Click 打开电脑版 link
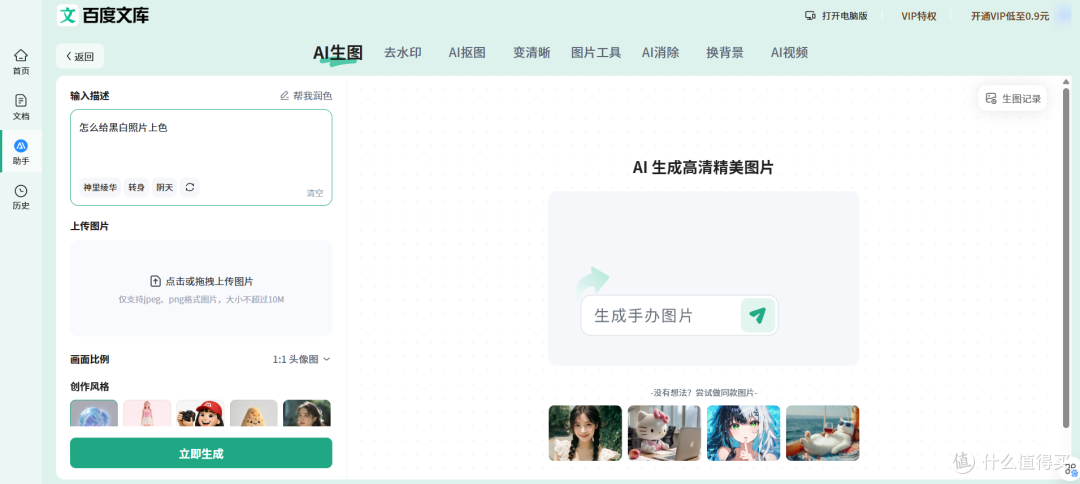This screenshot has height=484, width=1080. tap(836, 16)
